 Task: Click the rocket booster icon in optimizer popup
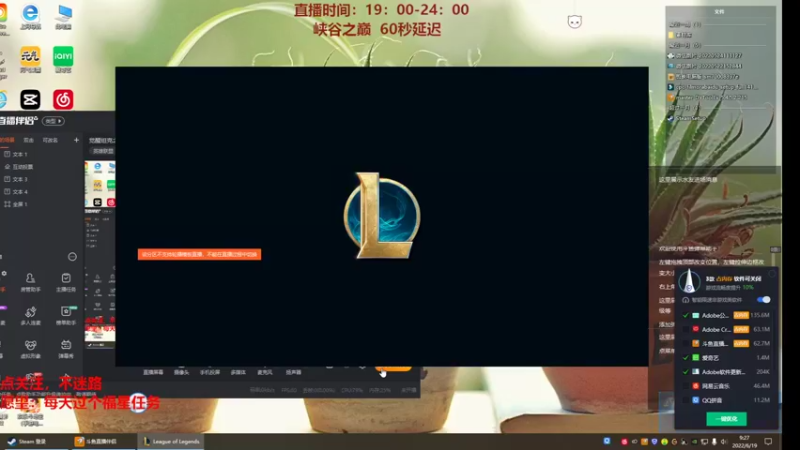click(x=689, y=281)
